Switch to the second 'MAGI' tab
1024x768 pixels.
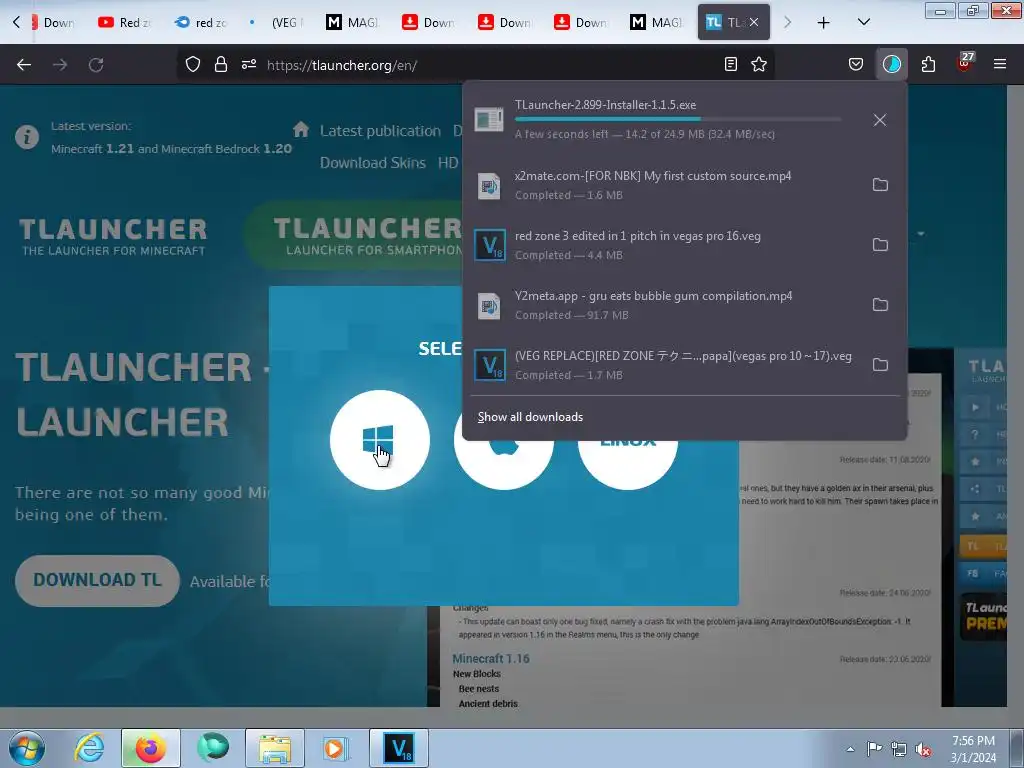[x=657, y=22]
